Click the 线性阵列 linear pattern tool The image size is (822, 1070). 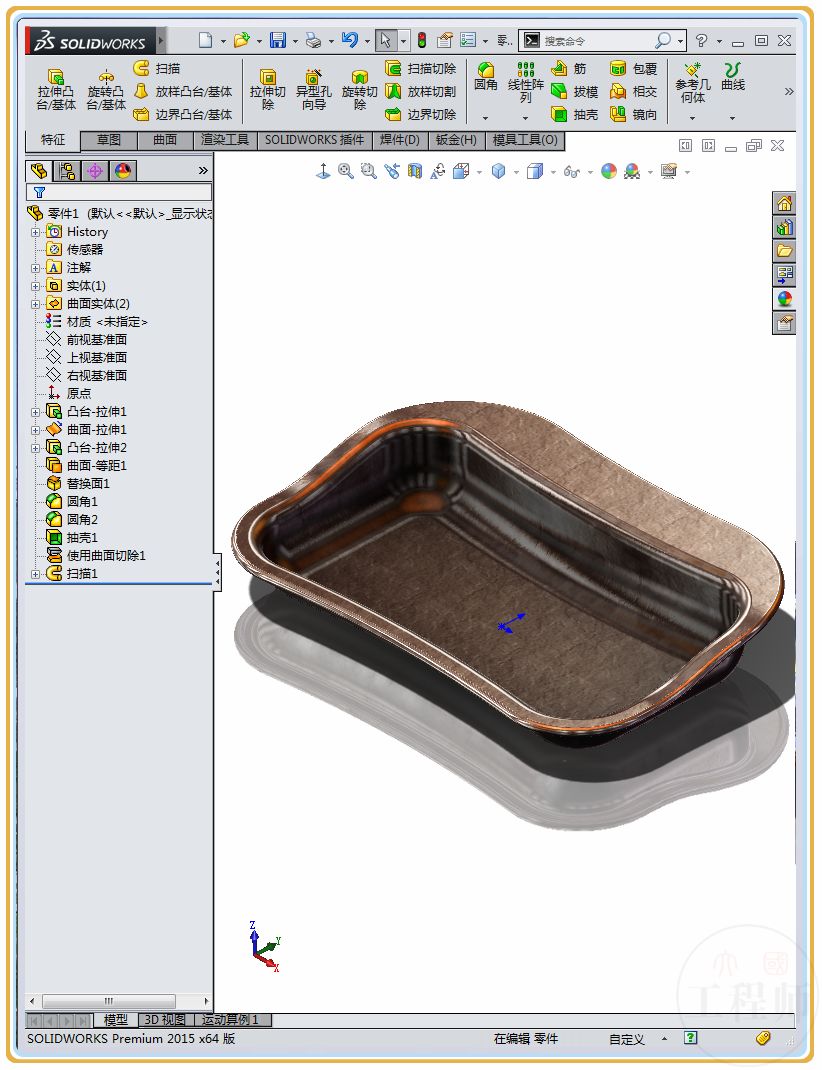tap(525, 83)
